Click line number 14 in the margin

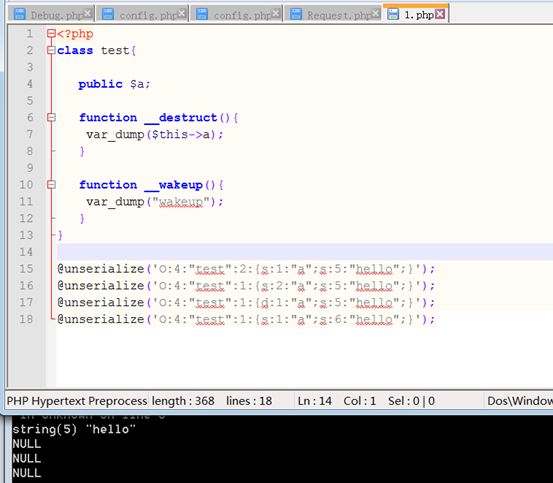tap(26, 252)
